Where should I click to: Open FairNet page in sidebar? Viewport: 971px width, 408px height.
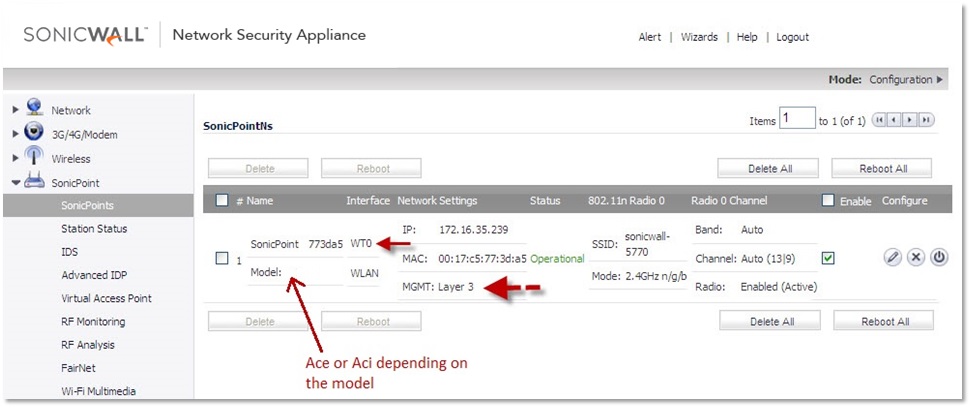(x=78, y=368)
